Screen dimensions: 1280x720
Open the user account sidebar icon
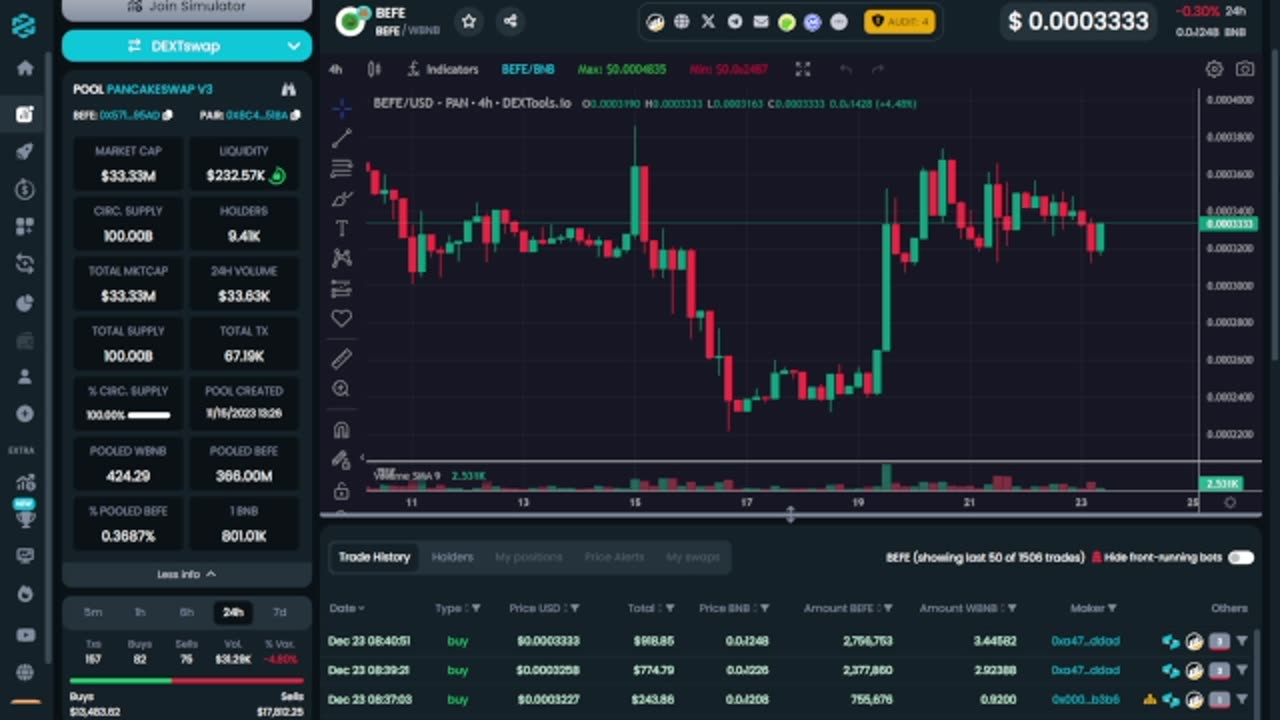pyautogui.click(x=25, y=377)
